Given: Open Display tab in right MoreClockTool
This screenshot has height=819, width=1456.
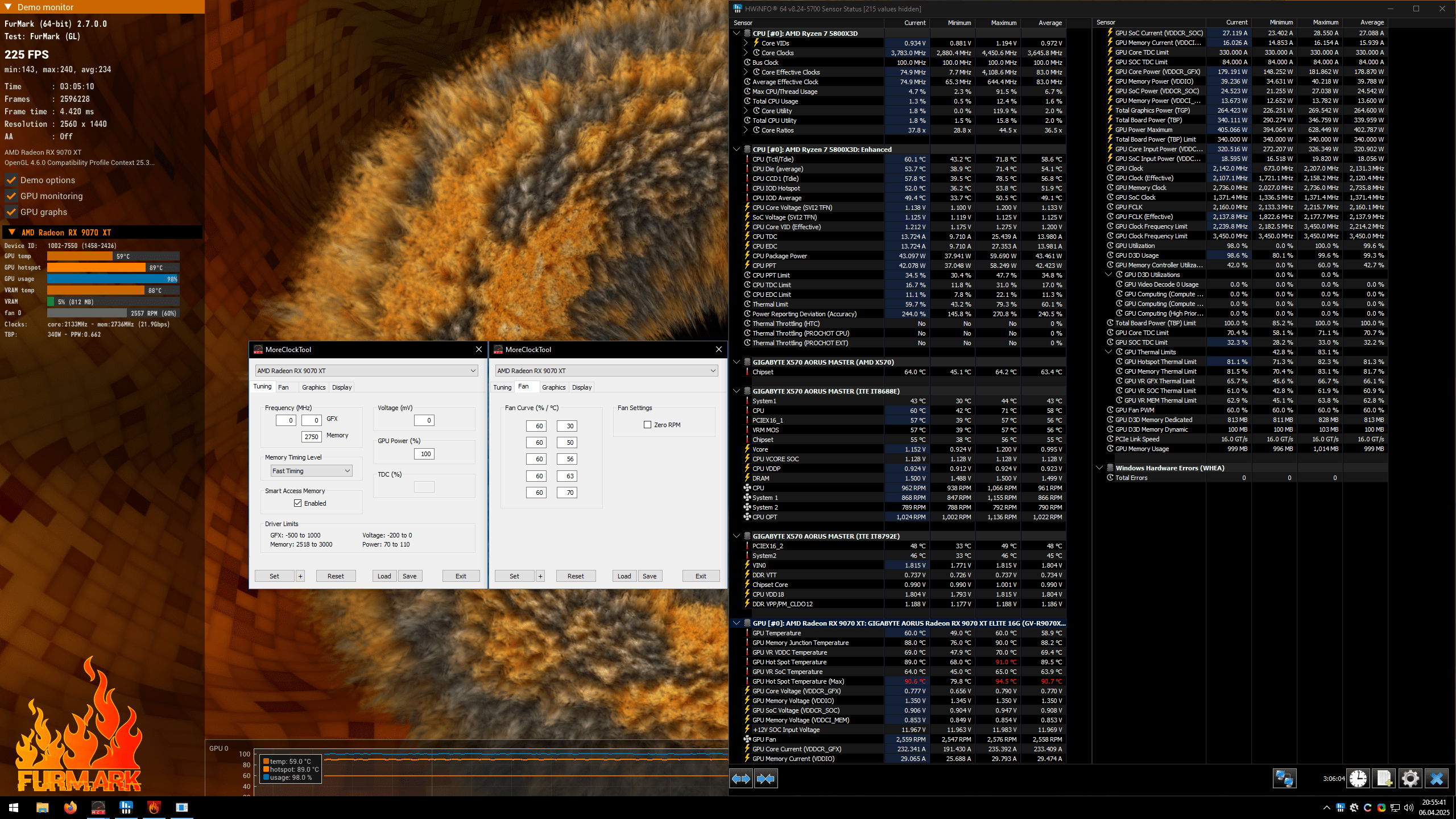Looking at the screenshot, I should 581,387.
